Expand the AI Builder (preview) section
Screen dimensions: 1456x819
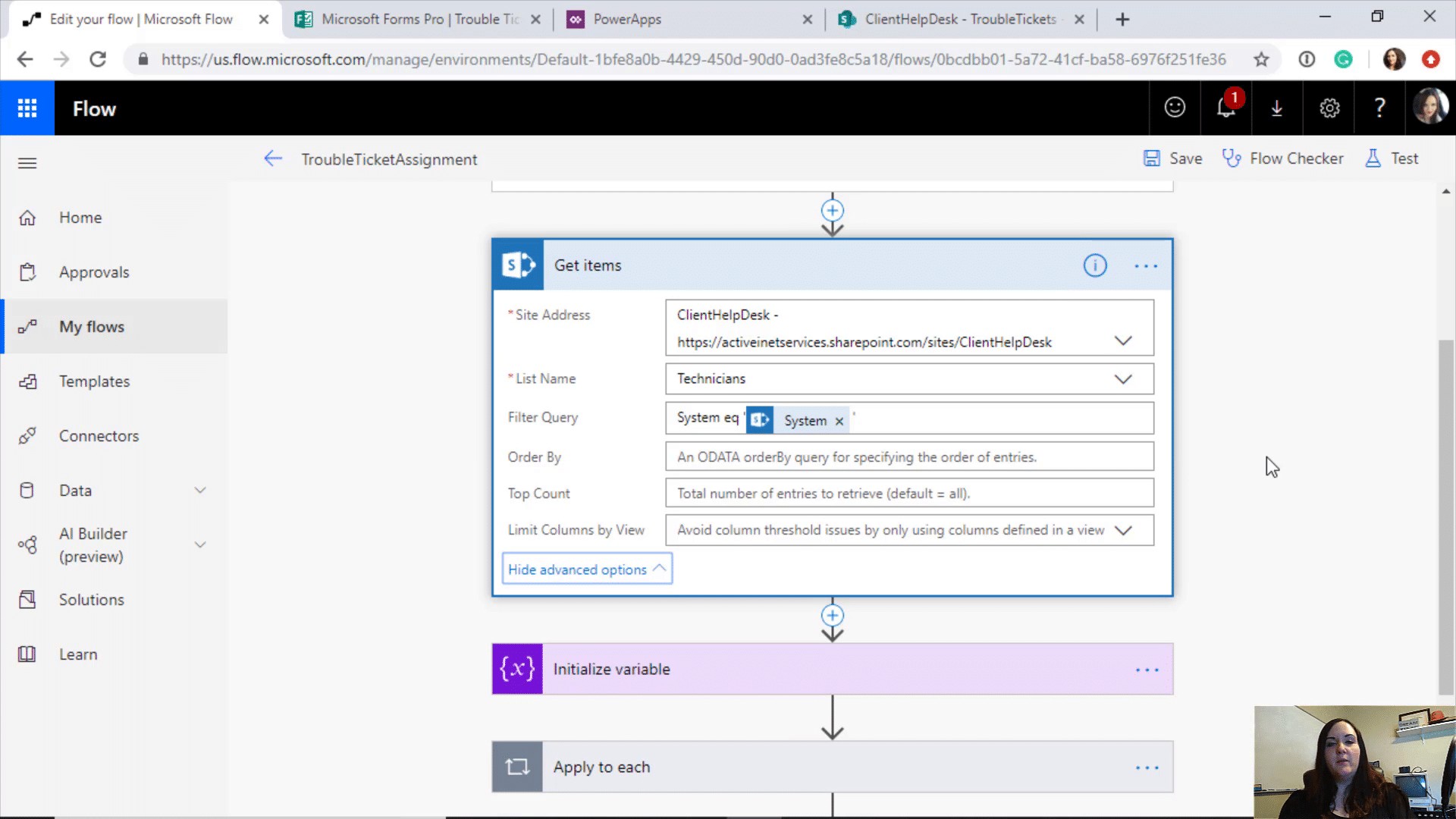point(200,545)
